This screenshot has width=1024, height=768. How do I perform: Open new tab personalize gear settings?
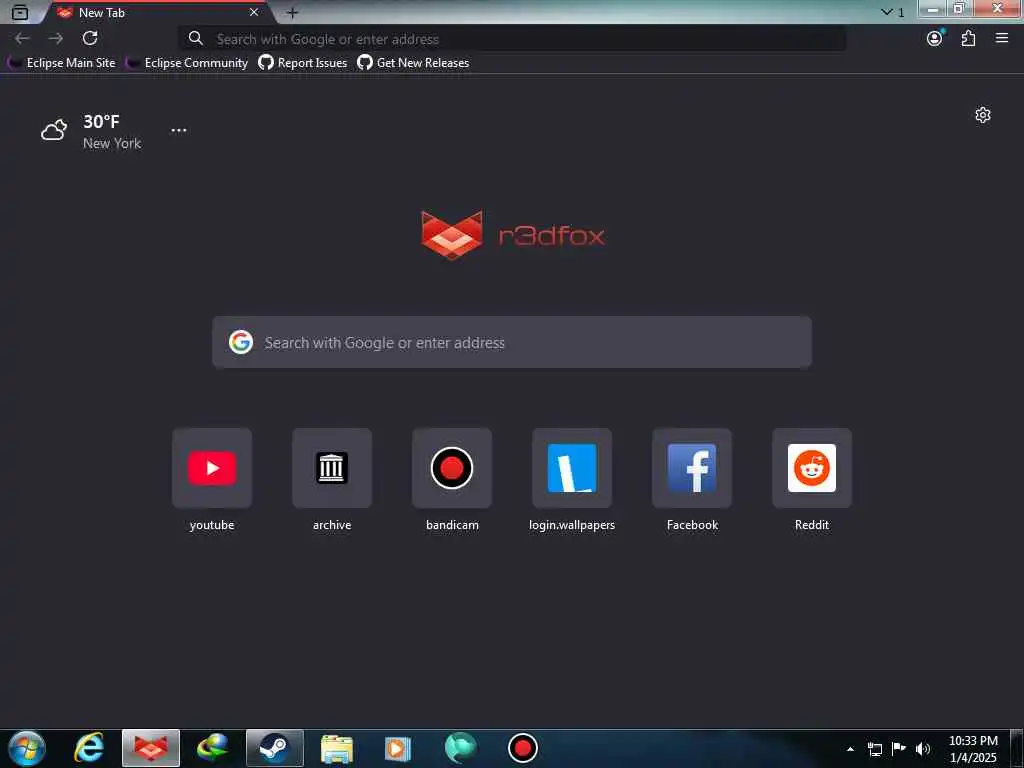pos(983,116)
